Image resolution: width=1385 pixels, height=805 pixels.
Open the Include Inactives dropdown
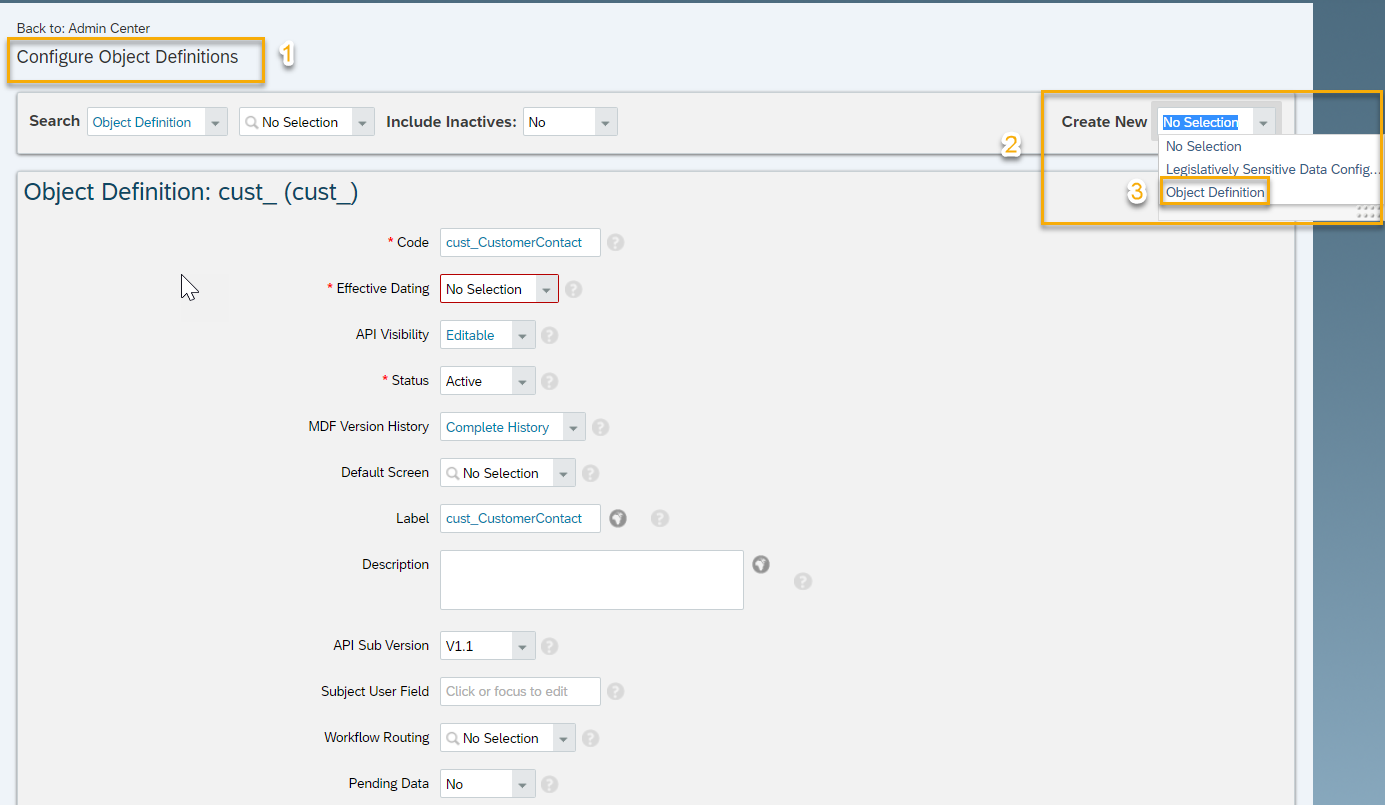pos(606,122)
